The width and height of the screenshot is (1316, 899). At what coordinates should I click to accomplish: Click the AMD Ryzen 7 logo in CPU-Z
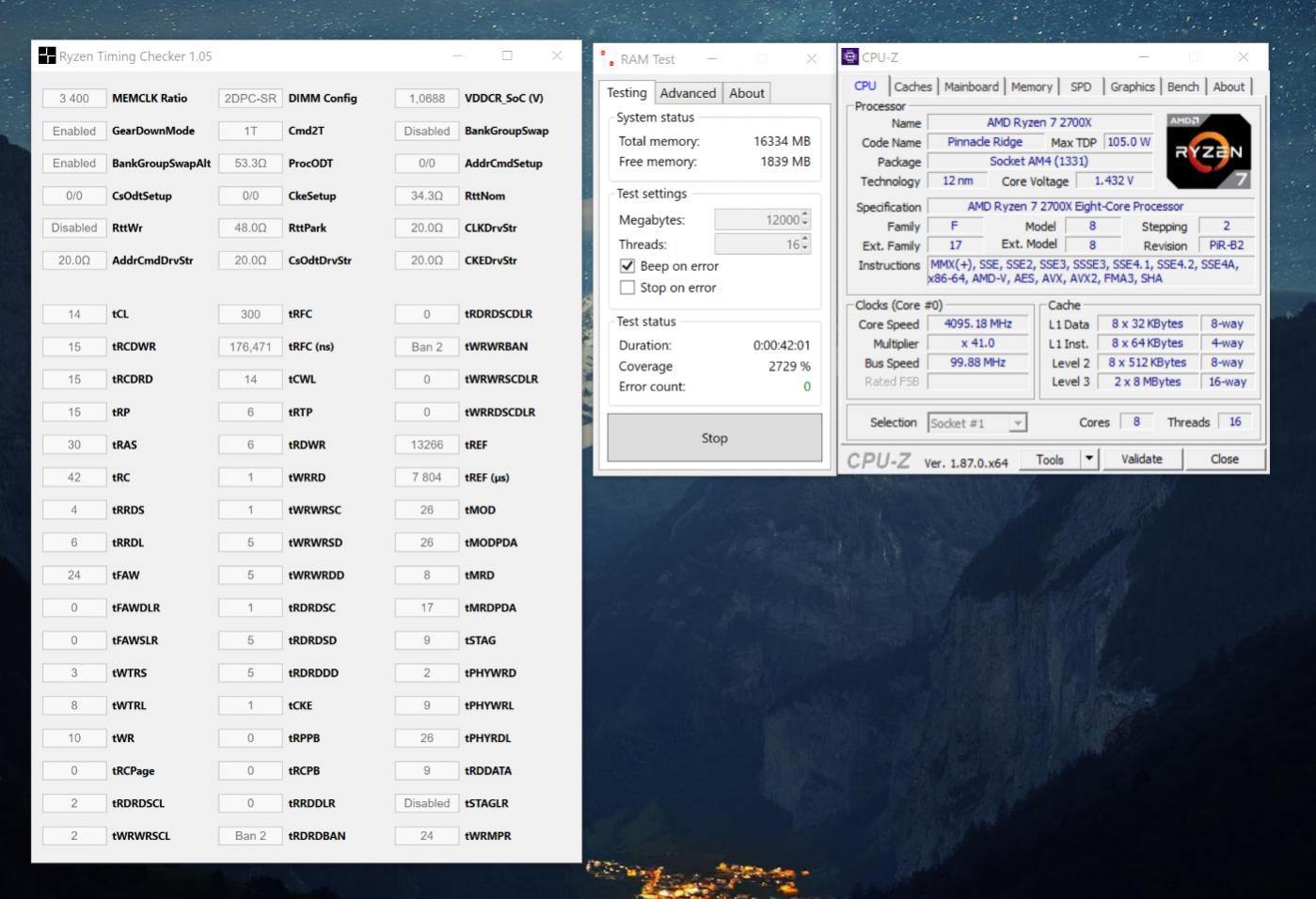click(x=1209, y=151)
